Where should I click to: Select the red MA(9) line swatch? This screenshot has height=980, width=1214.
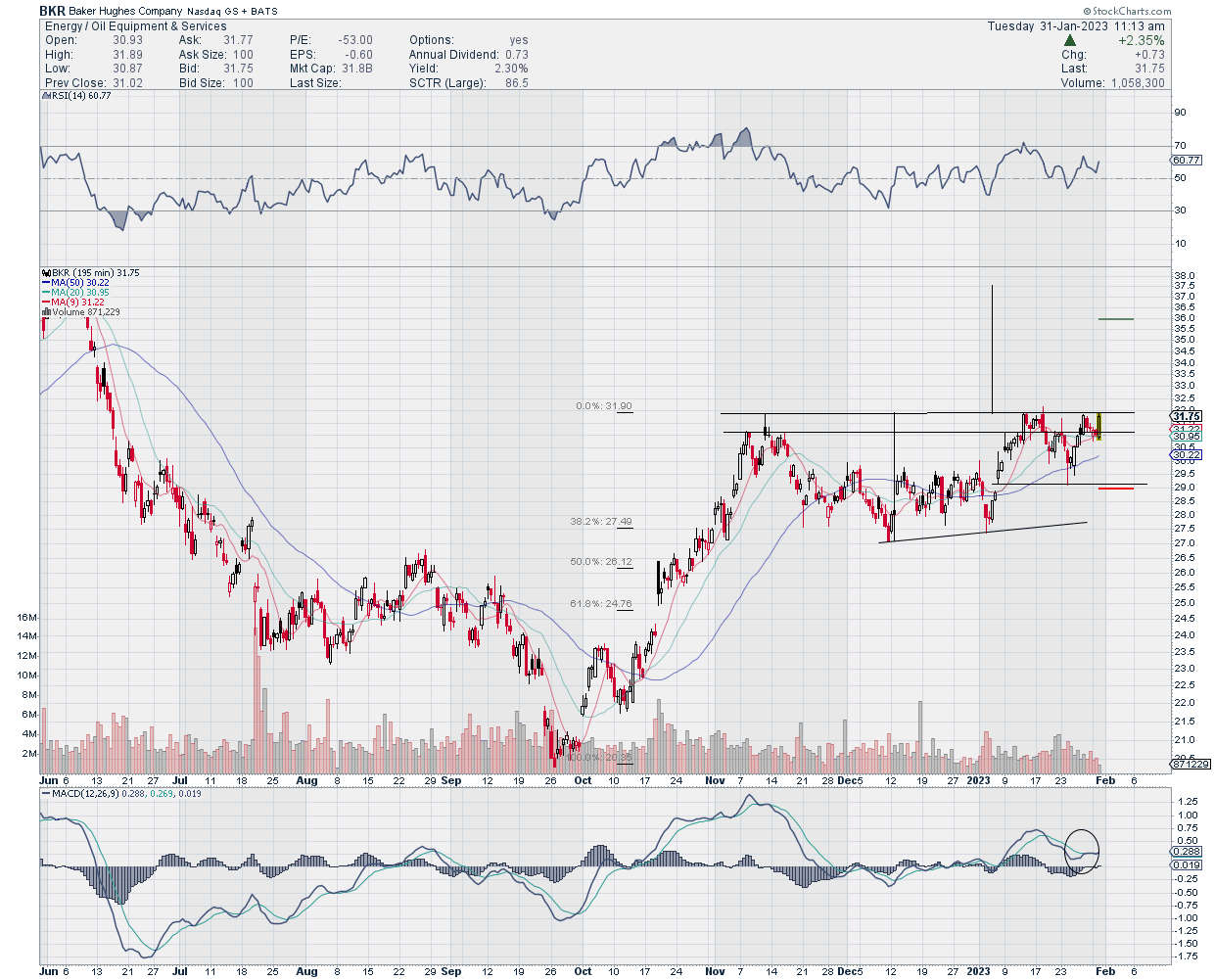[x=45, y=303]
